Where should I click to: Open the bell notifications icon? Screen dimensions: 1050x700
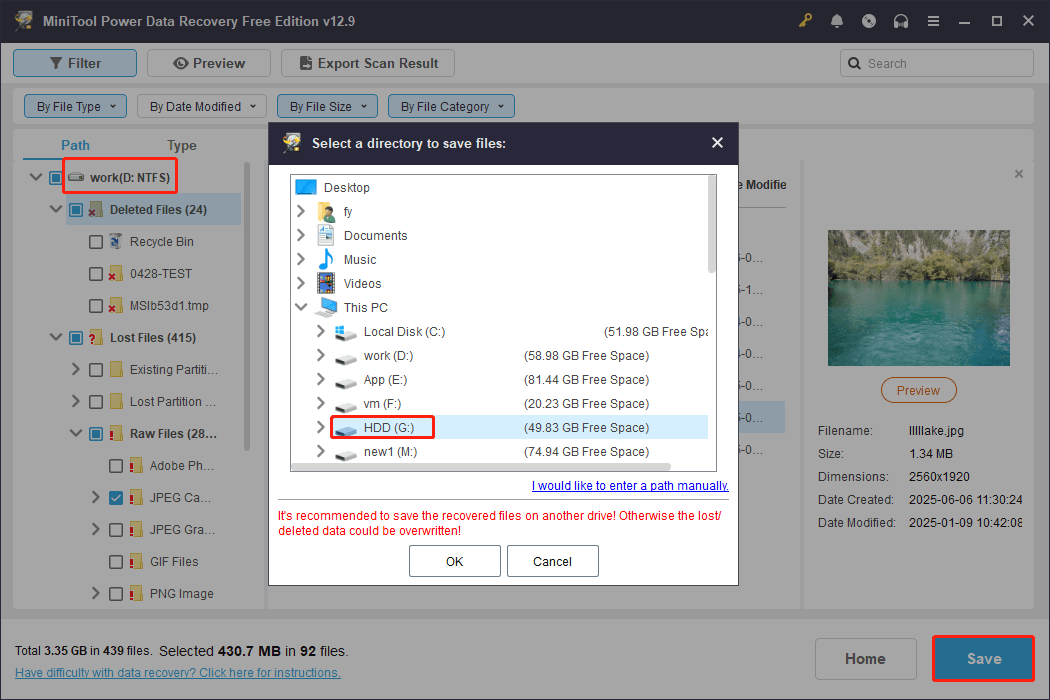[836, 21]
